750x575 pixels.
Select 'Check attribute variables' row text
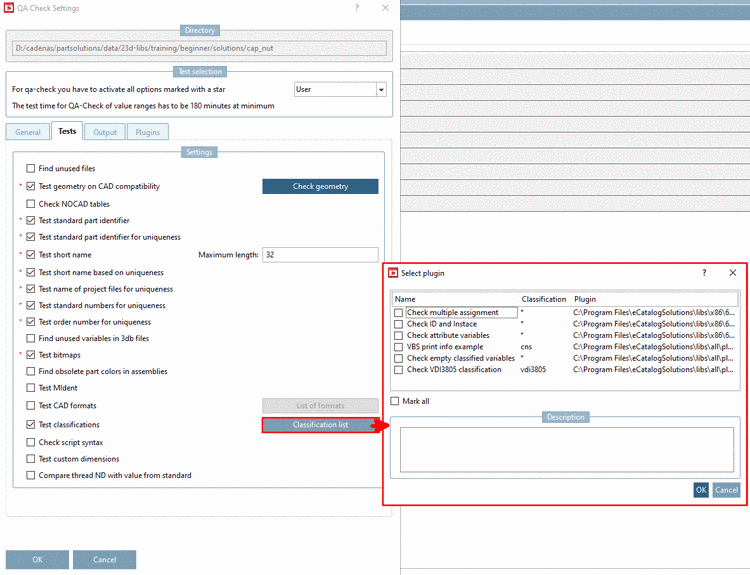[448, 335]
